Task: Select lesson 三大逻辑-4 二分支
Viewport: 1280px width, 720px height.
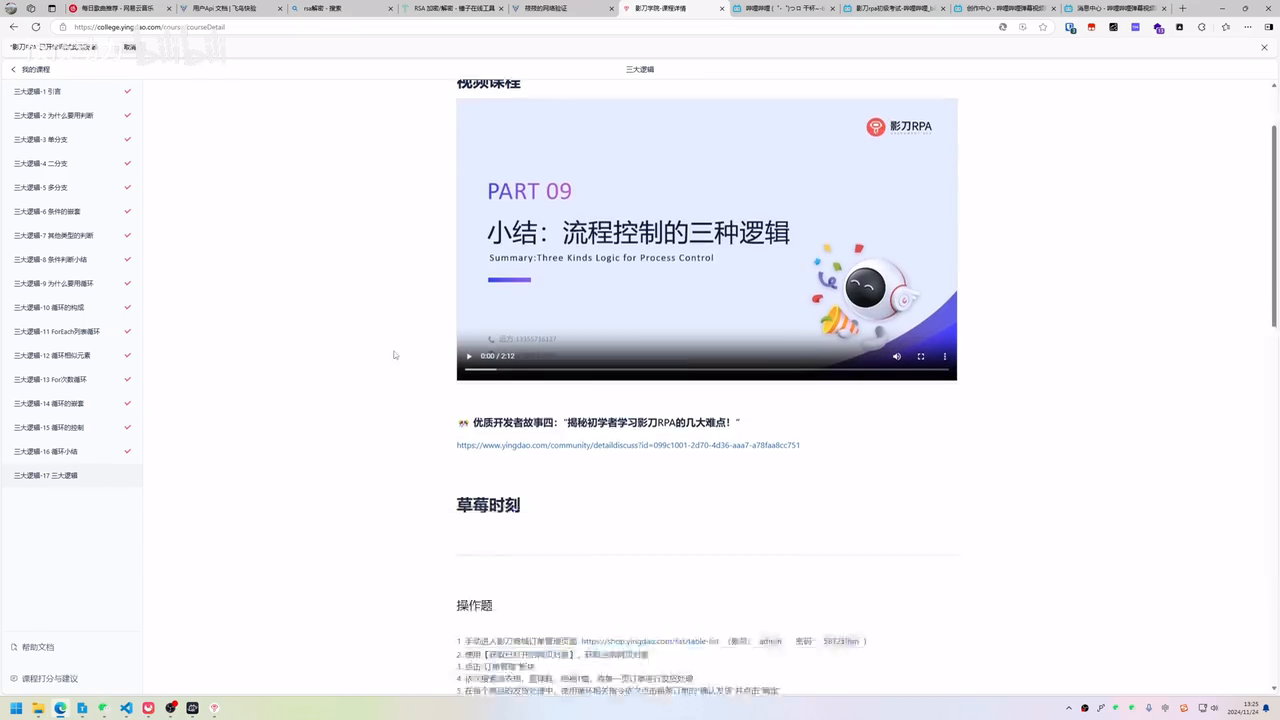Action: 71,163
